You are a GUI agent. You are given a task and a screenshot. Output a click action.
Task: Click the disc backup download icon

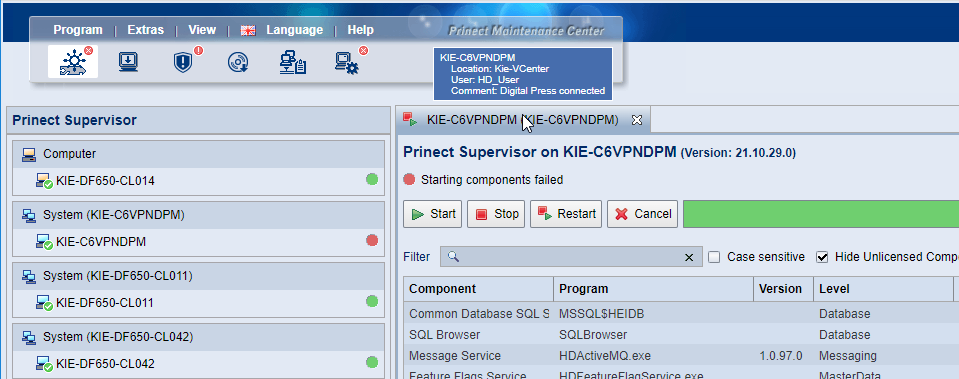point(237,62)
